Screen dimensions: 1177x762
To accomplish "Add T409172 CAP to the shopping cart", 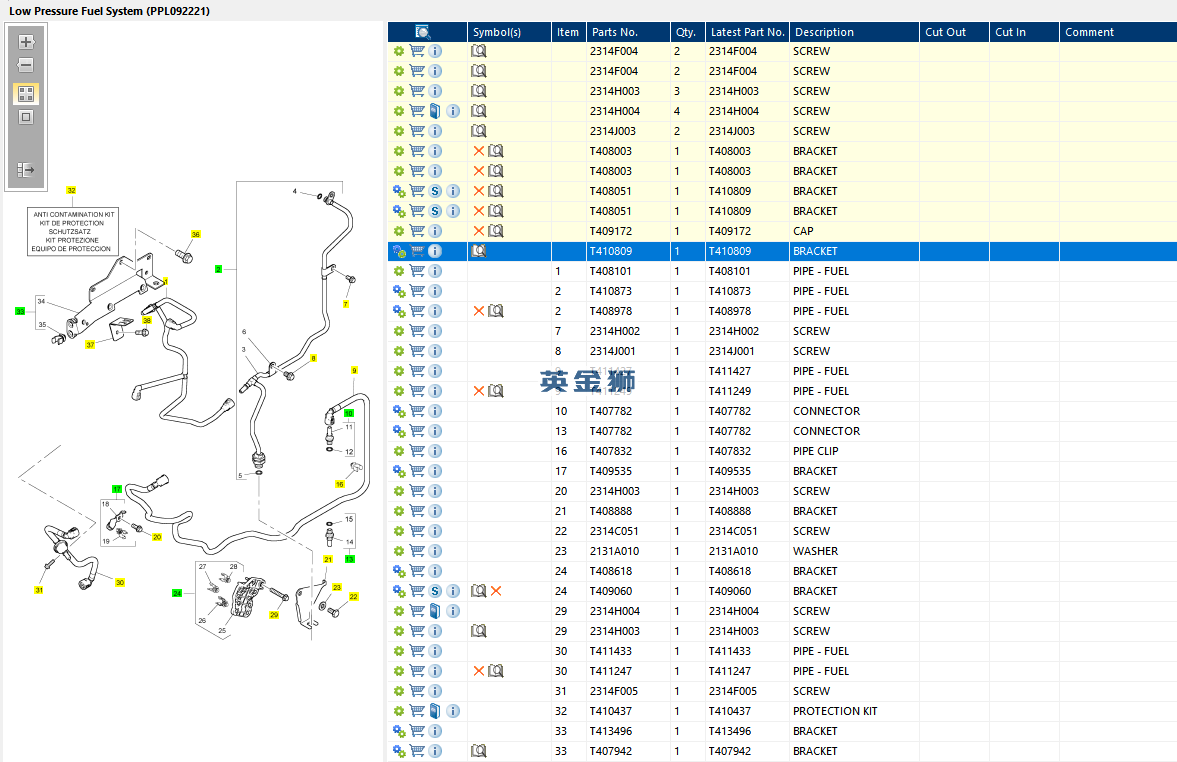I will click(417, 231).
